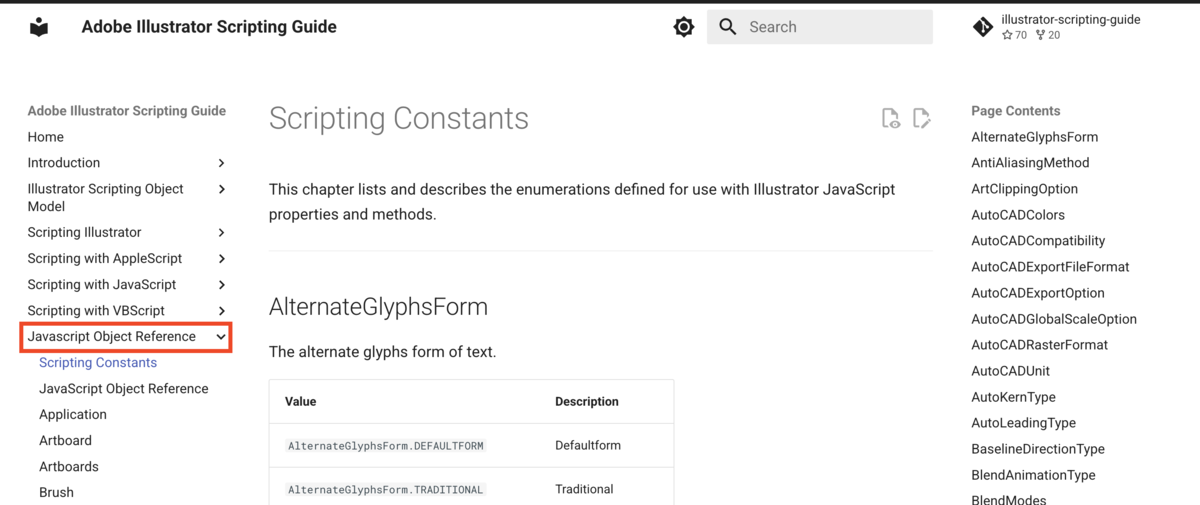Open Home in sidebar
Image resolution: width=1200 pixels, height=505 pixels.
pyautogui.click(x=46, y=137)
